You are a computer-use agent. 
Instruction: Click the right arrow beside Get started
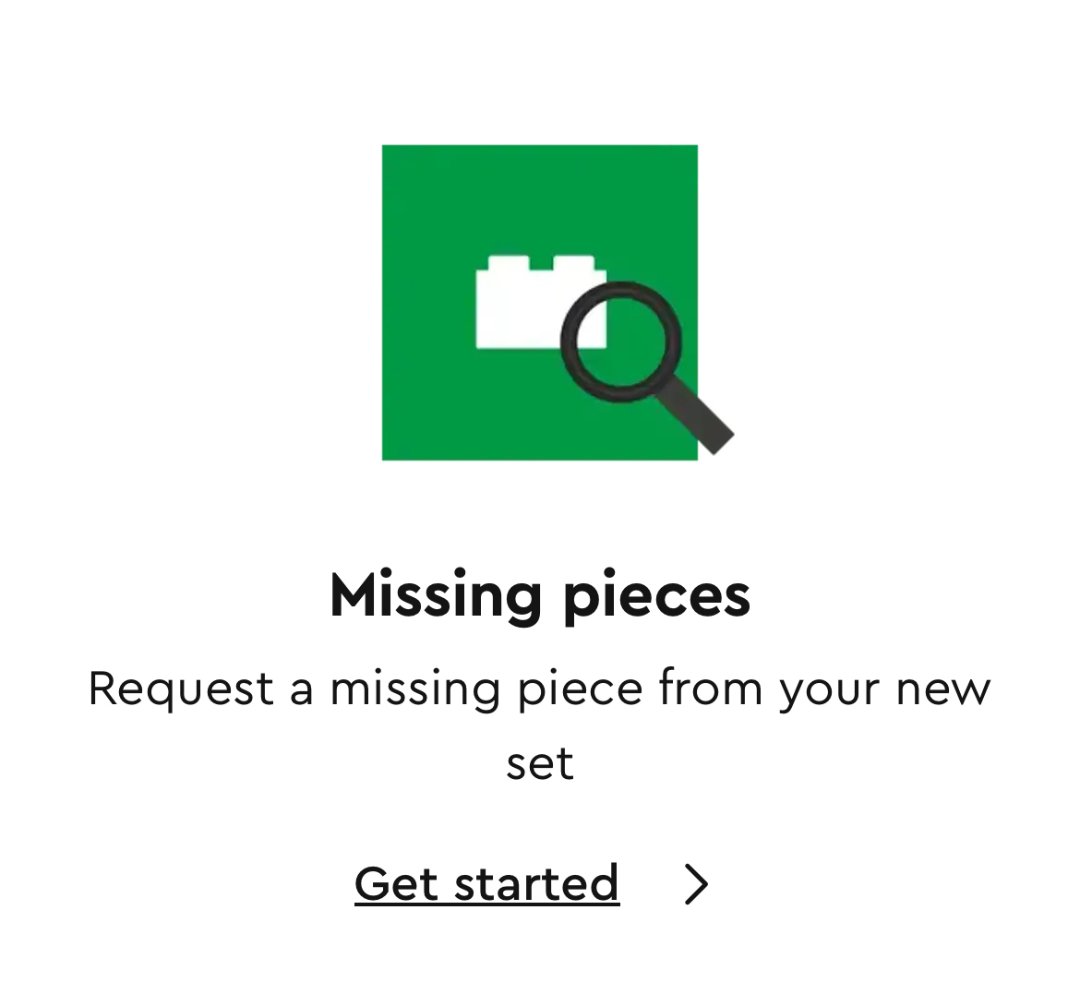pos(696,885)
